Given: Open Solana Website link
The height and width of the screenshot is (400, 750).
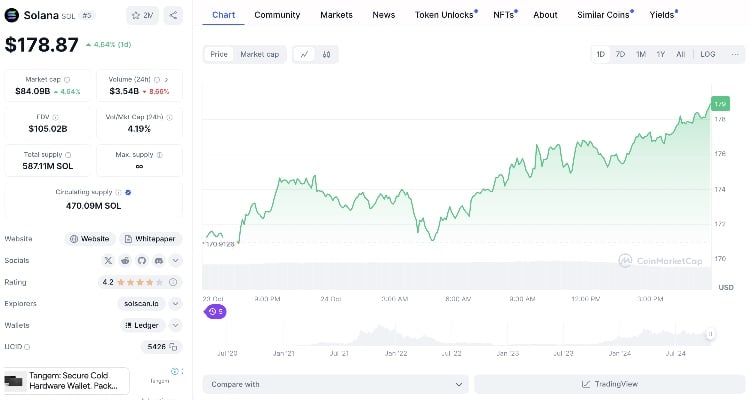Looking at the screenshot, I should (x=89, y=239).
